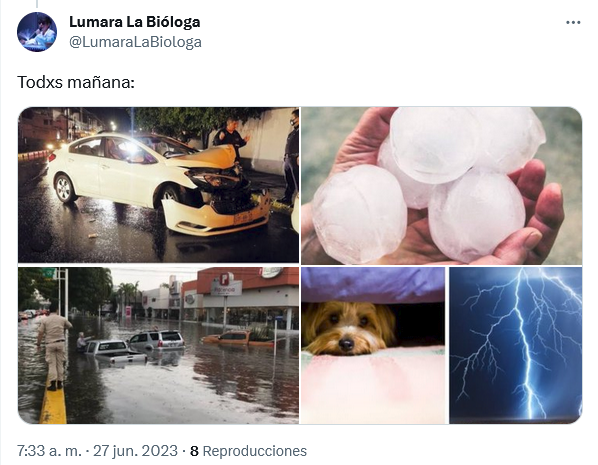
Task: Select the tweet text "Todxs mañana:"
Action: [x=76, y=82]
